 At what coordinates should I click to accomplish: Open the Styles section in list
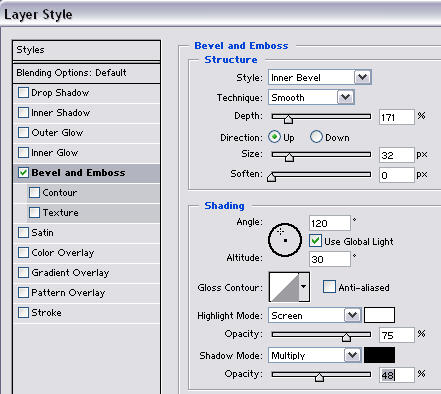coord(86,50)
